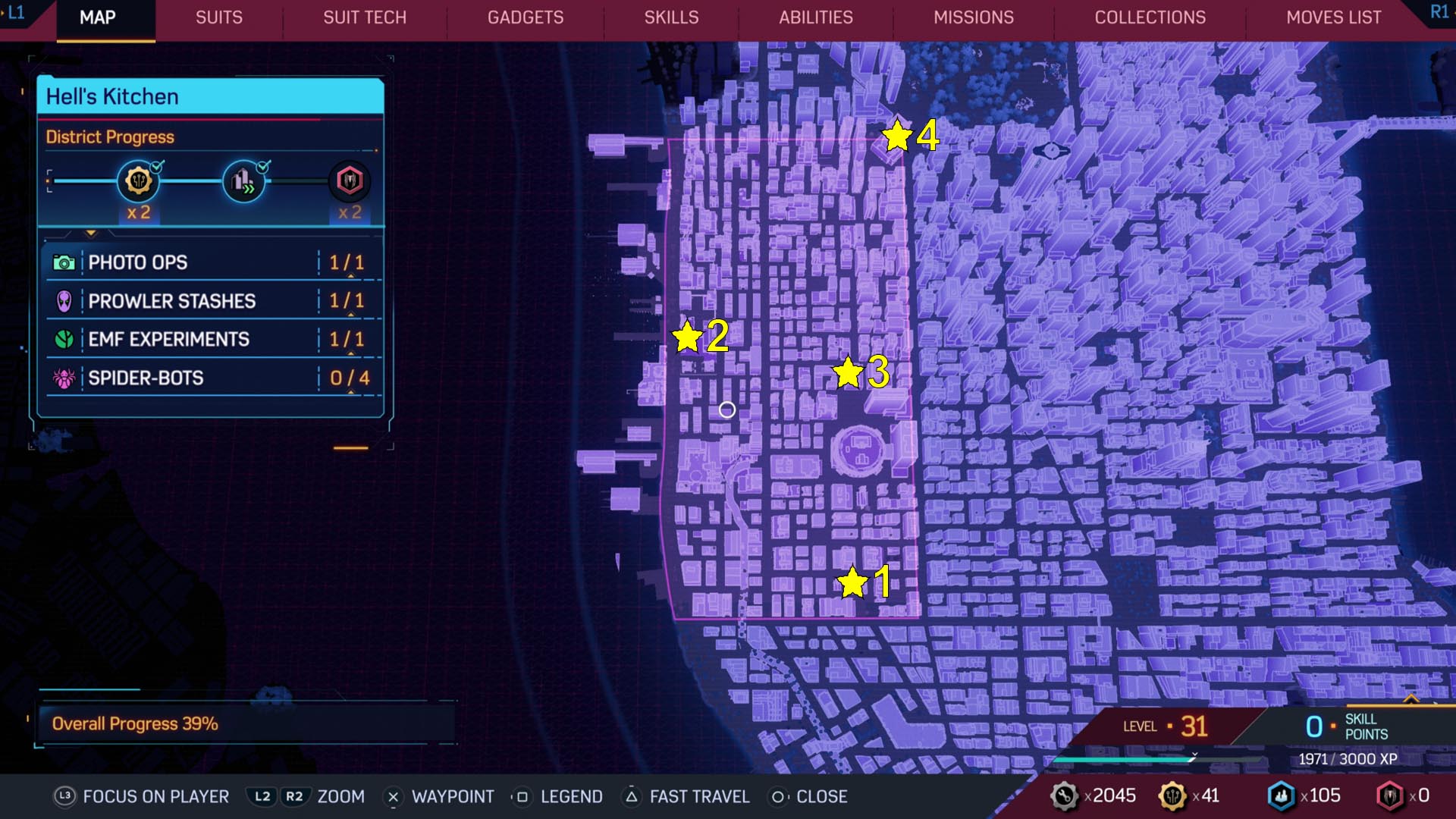Click the Spider-Bots pink spider icon
Image resolution: width=1456 pixels, height=819 pixels.
pyautogui.click(x=64, y=378)
